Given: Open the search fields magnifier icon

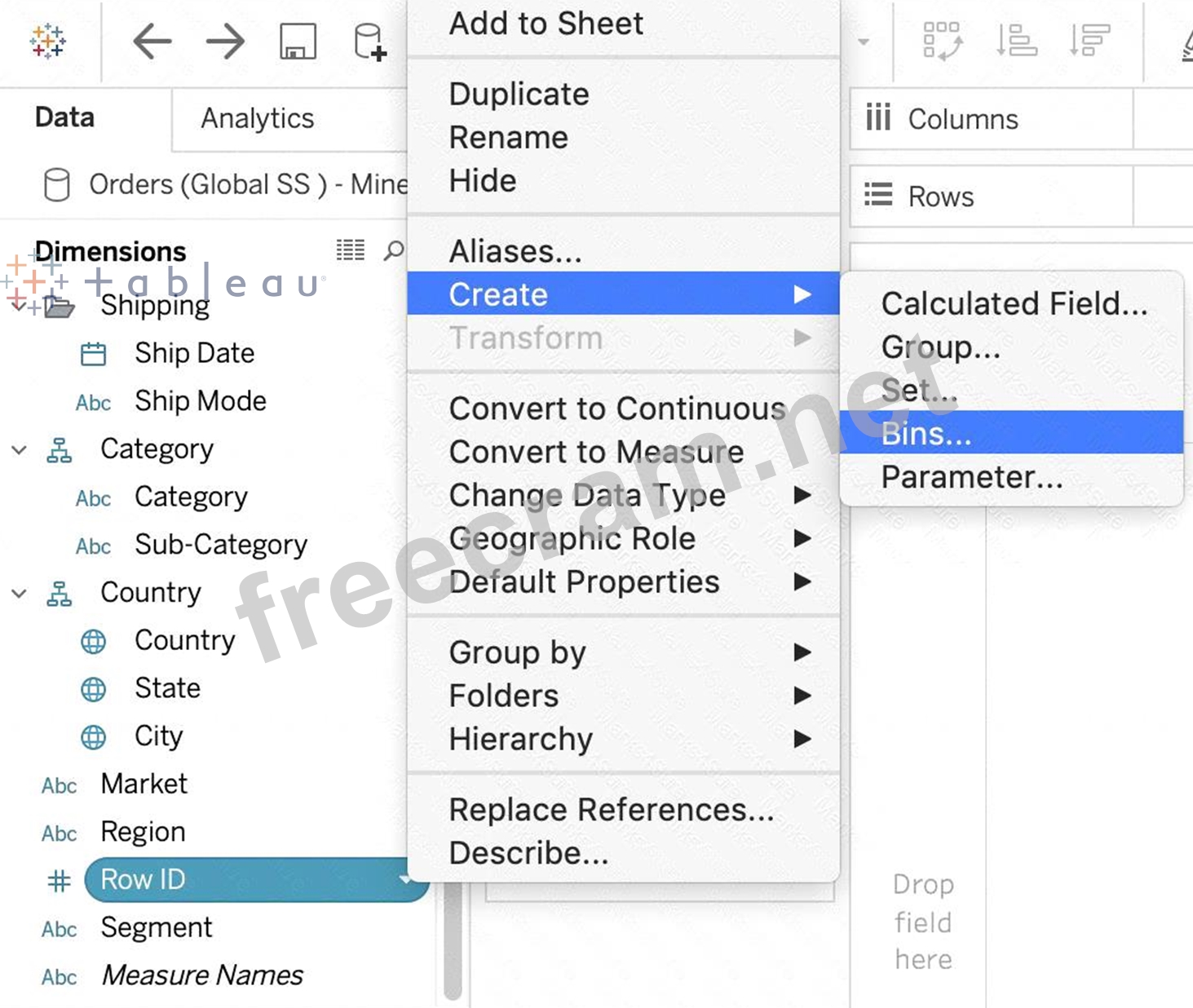Looking at the screenshot, I should click(x=394, y=250).
